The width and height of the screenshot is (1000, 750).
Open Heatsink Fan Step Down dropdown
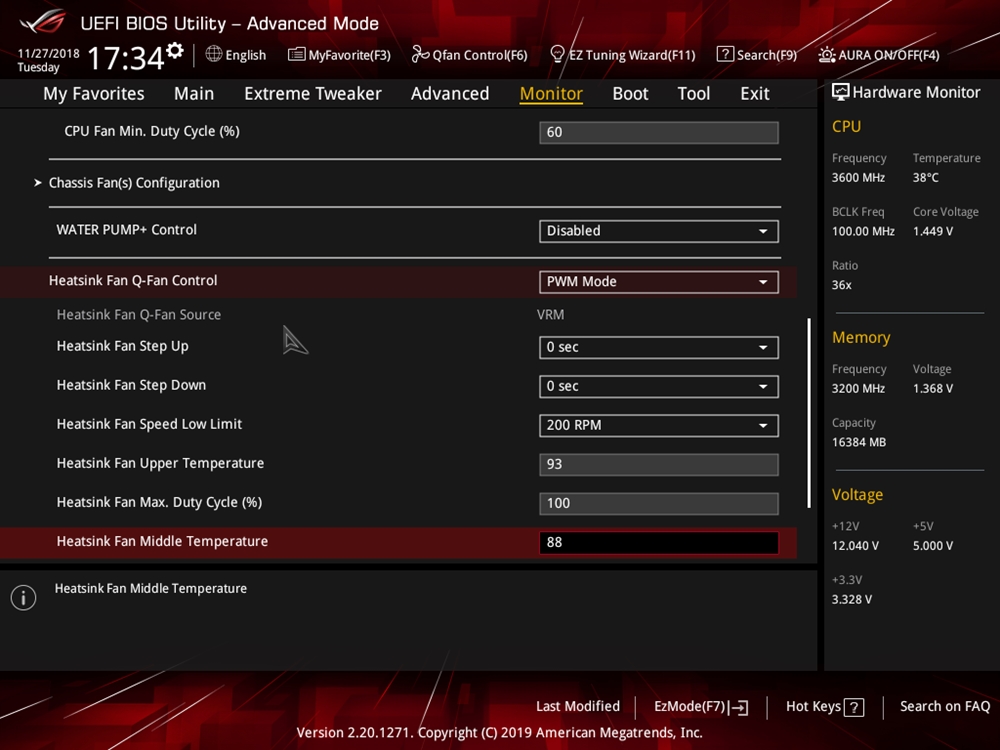pyautogui.click(x=659, y=386)
